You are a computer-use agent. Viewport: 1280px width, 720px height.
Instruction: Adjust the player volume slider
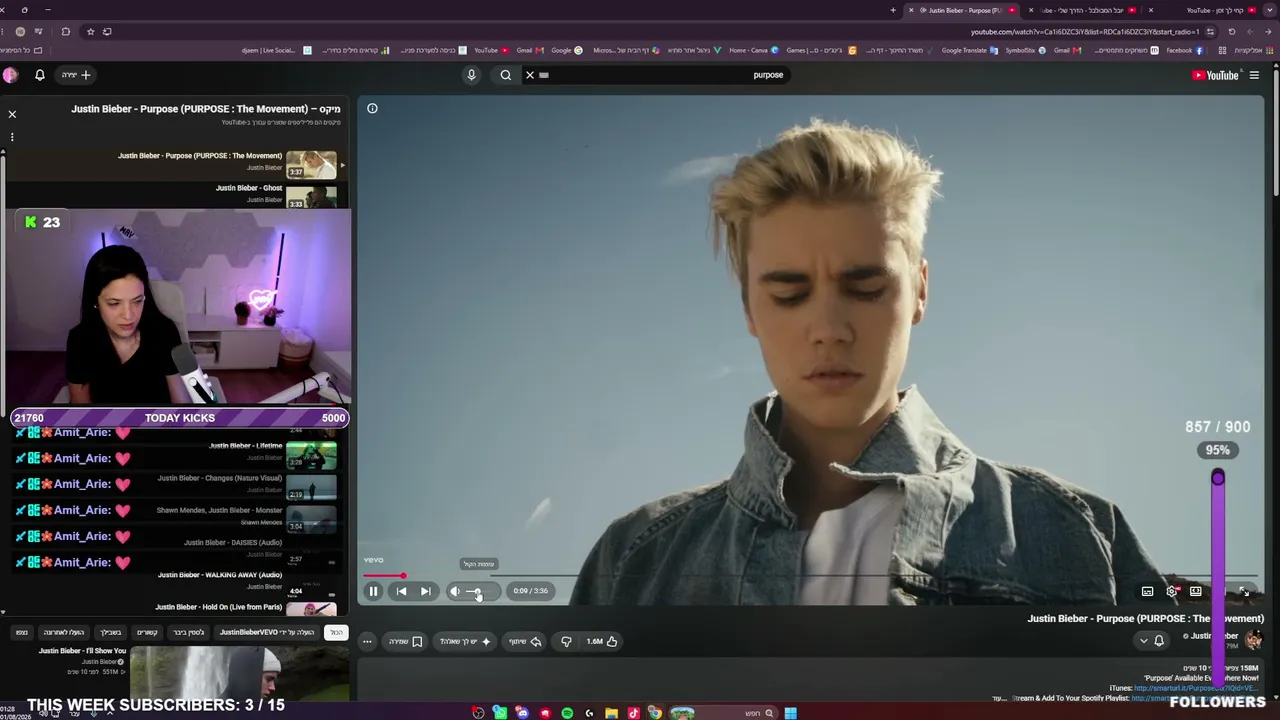[480, 591]
